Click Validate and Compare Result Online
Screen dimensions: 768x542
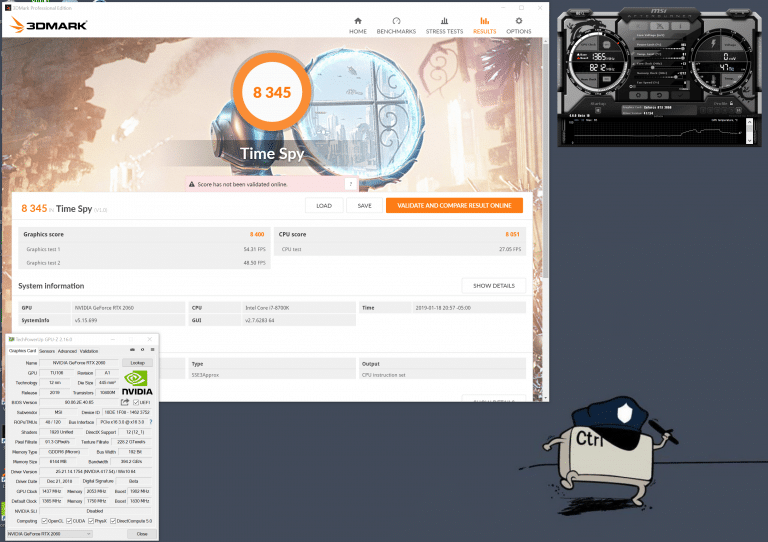[x=454, y=206]
